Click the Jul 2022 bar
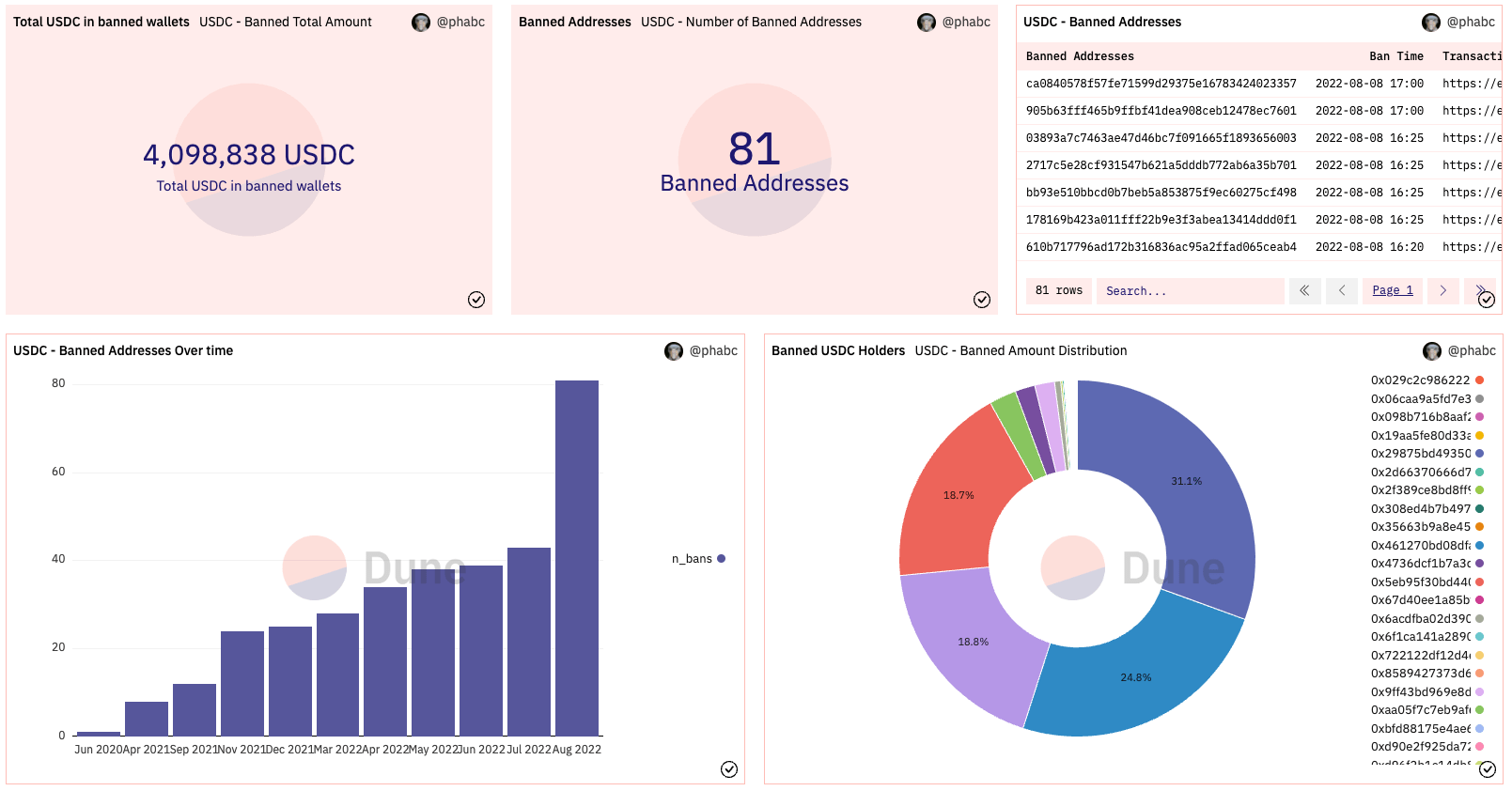Image resolution: width=1512 pixels, height=791 pixels. click(529, 642)
